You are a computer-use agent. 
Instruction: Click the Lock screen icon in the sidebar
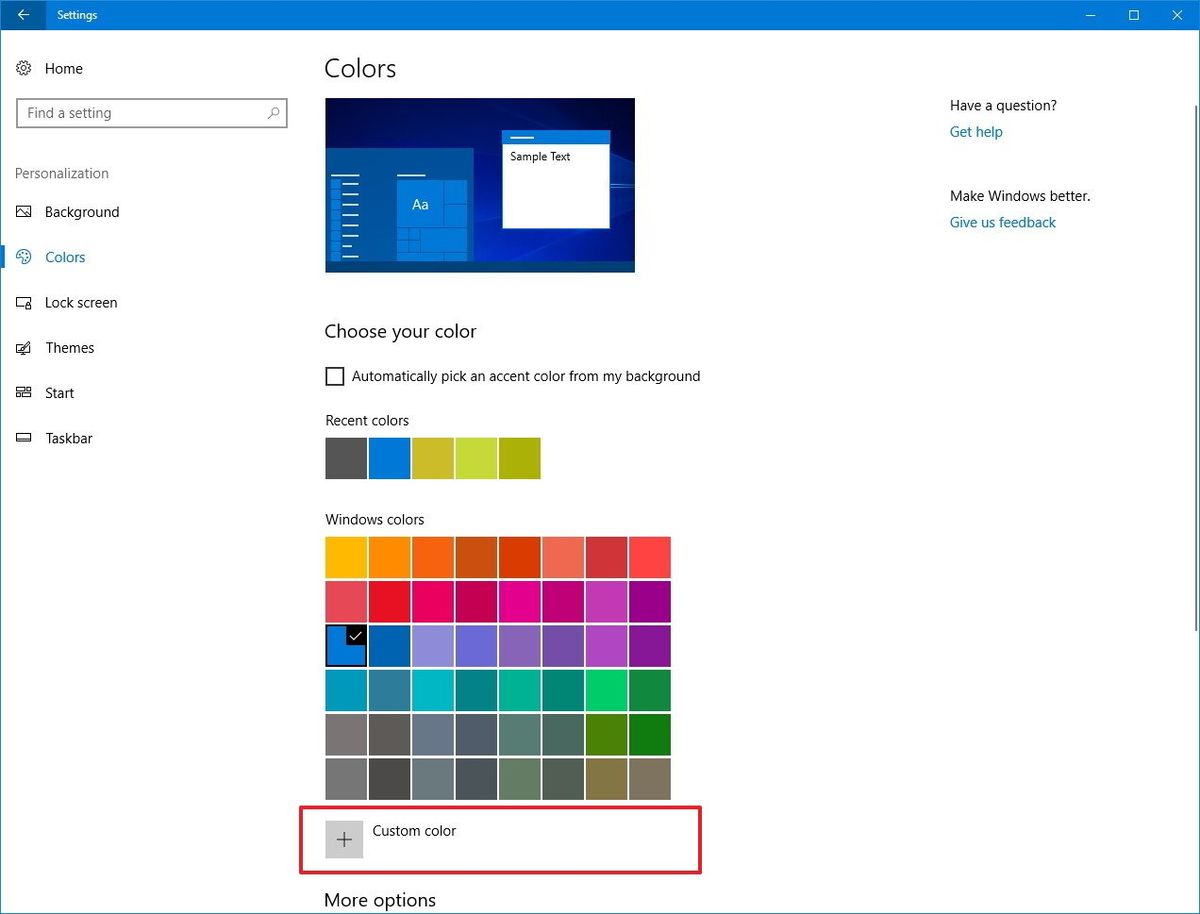[x=24, y=302]
